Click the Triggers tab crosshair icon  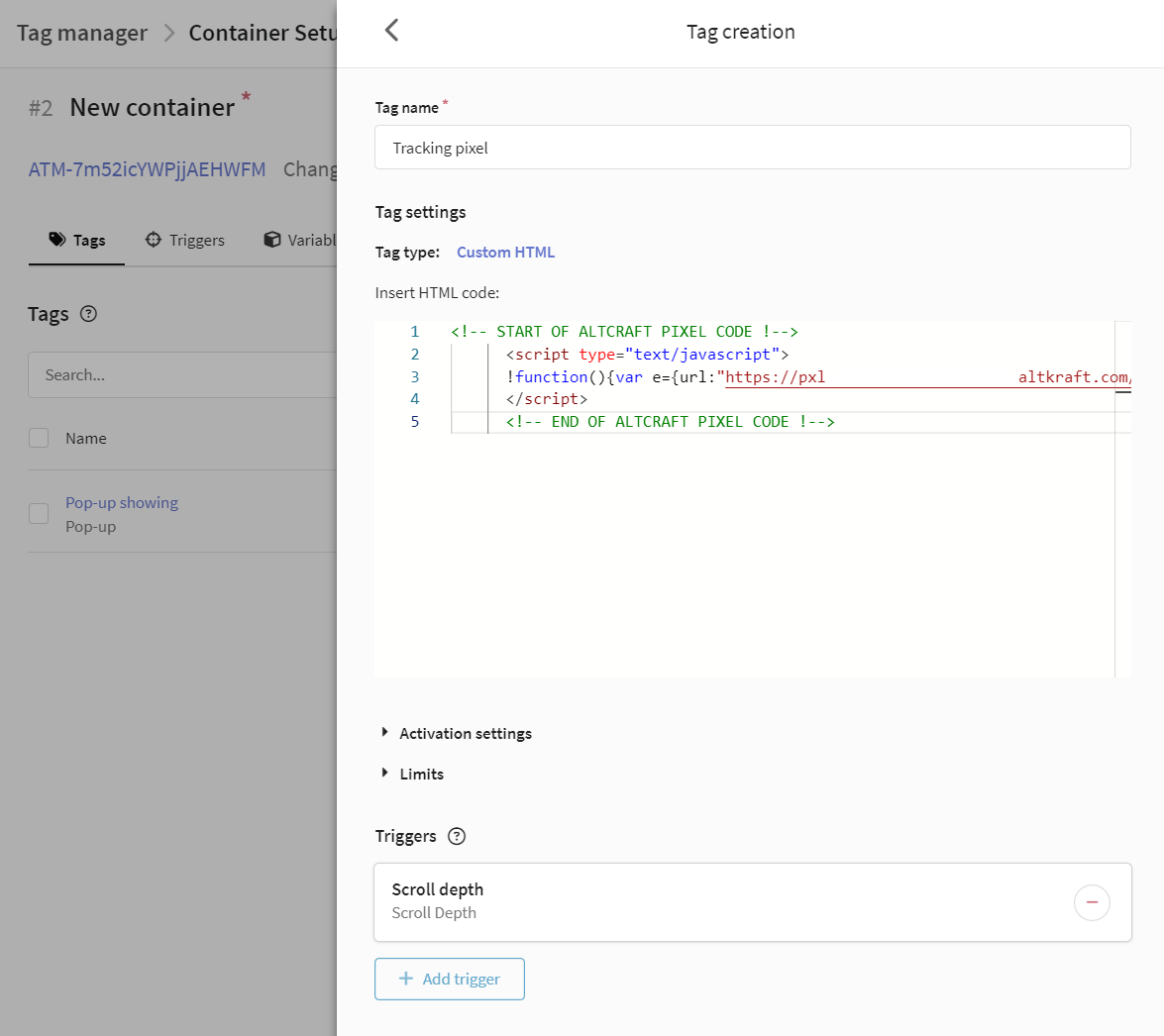click(x=153, y=239)
